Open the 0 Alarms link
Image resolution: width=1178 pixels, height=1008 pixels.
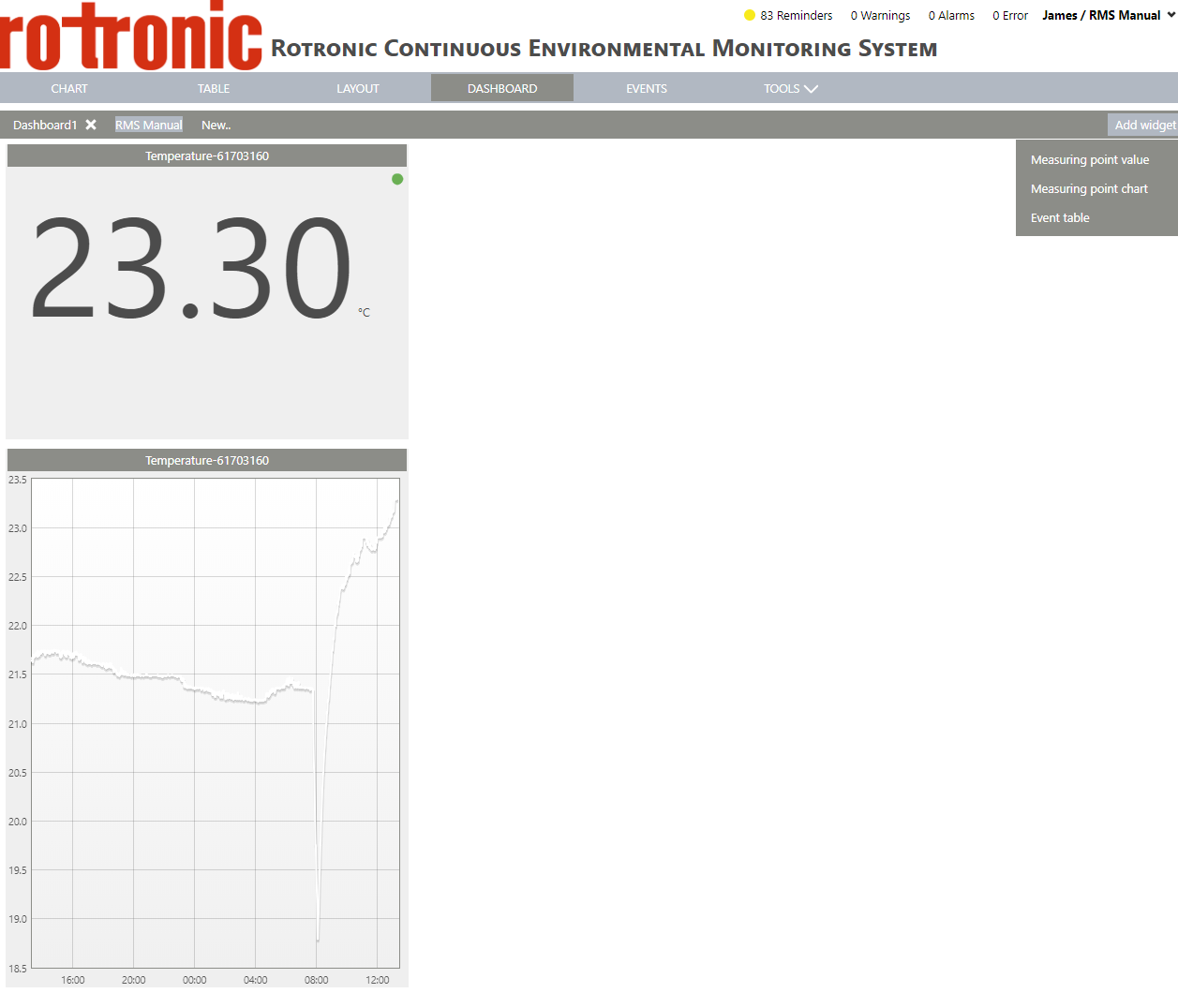(x=951, y=15)
